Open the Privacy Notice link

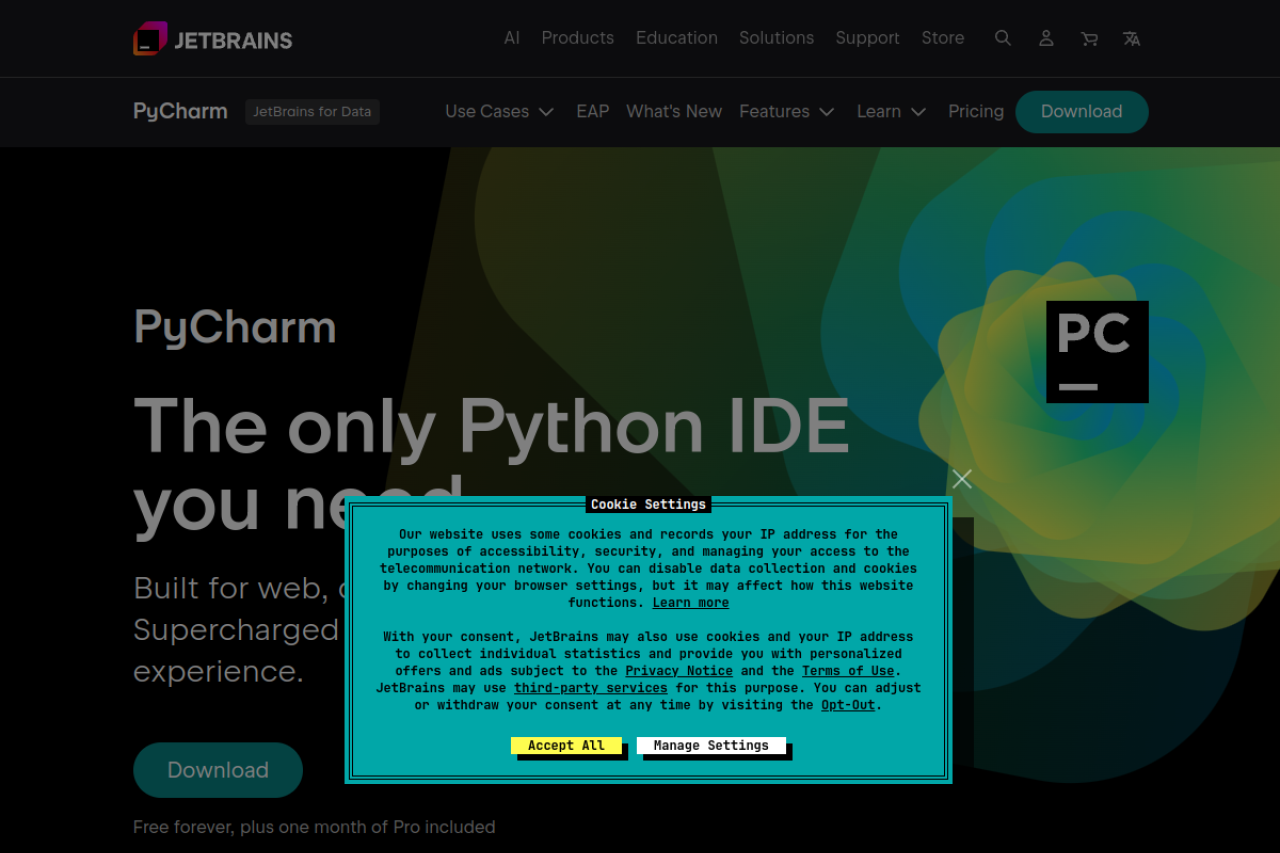(679, 671)
